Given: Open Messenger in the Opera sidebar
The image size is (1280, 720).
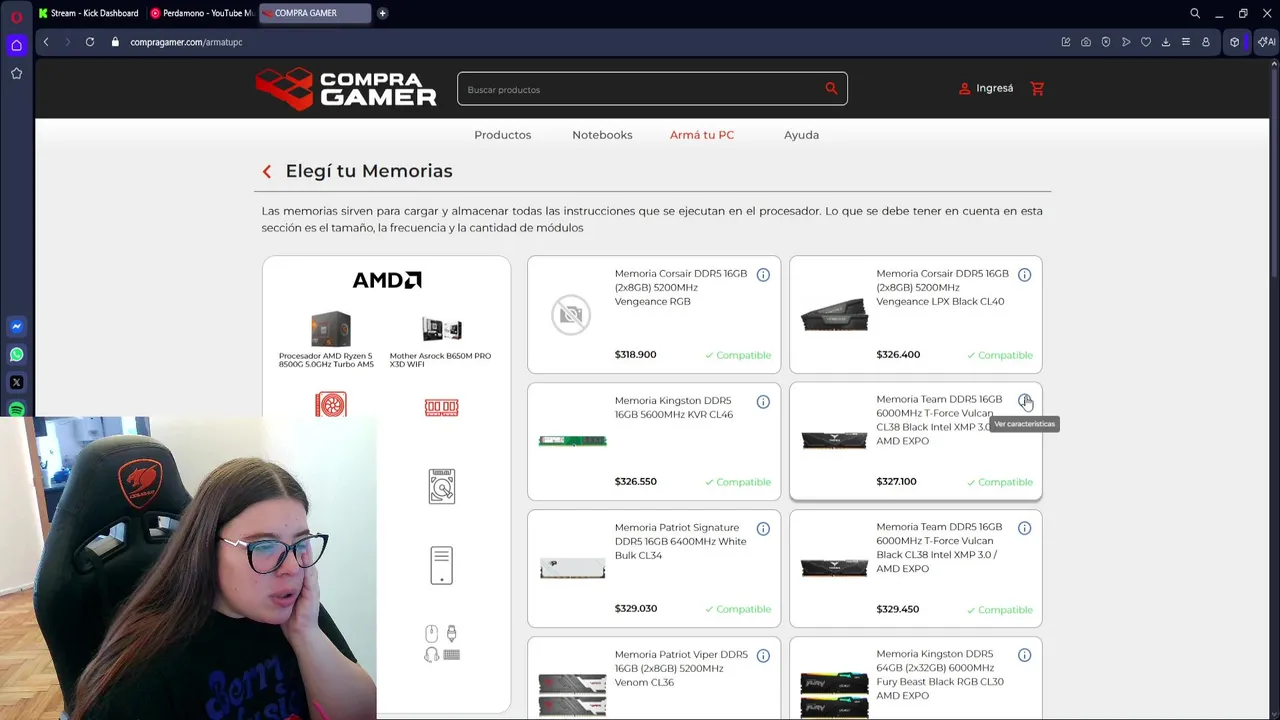Looking at the screenshot, I should tap(16, 326).
